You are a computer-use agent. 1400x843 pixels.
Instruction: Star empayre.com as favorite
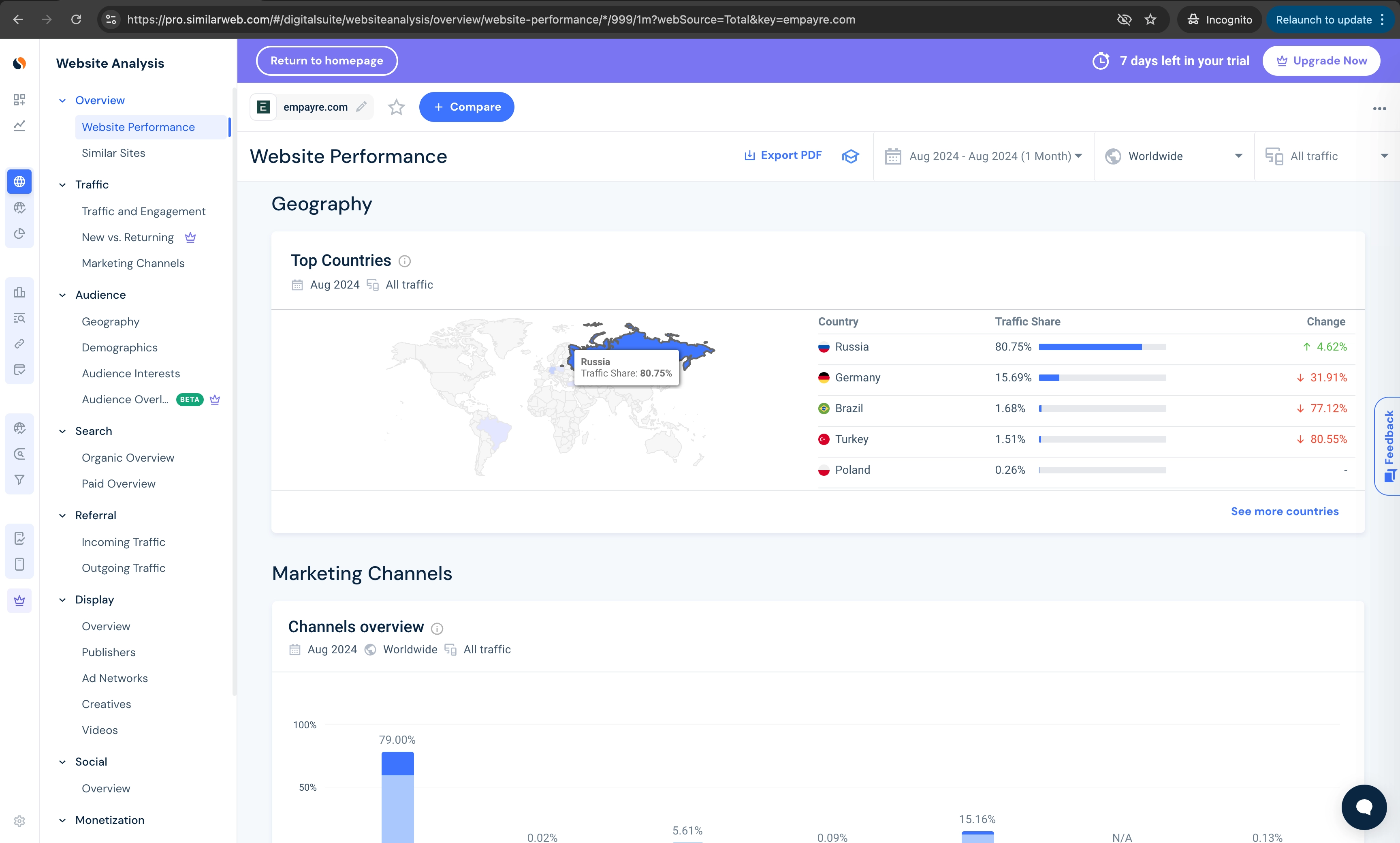396,107
